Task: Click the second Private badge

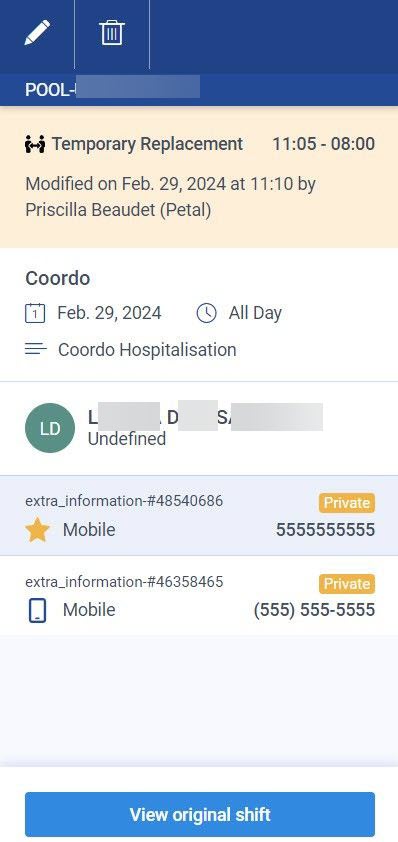Action: tap(346, 584)
